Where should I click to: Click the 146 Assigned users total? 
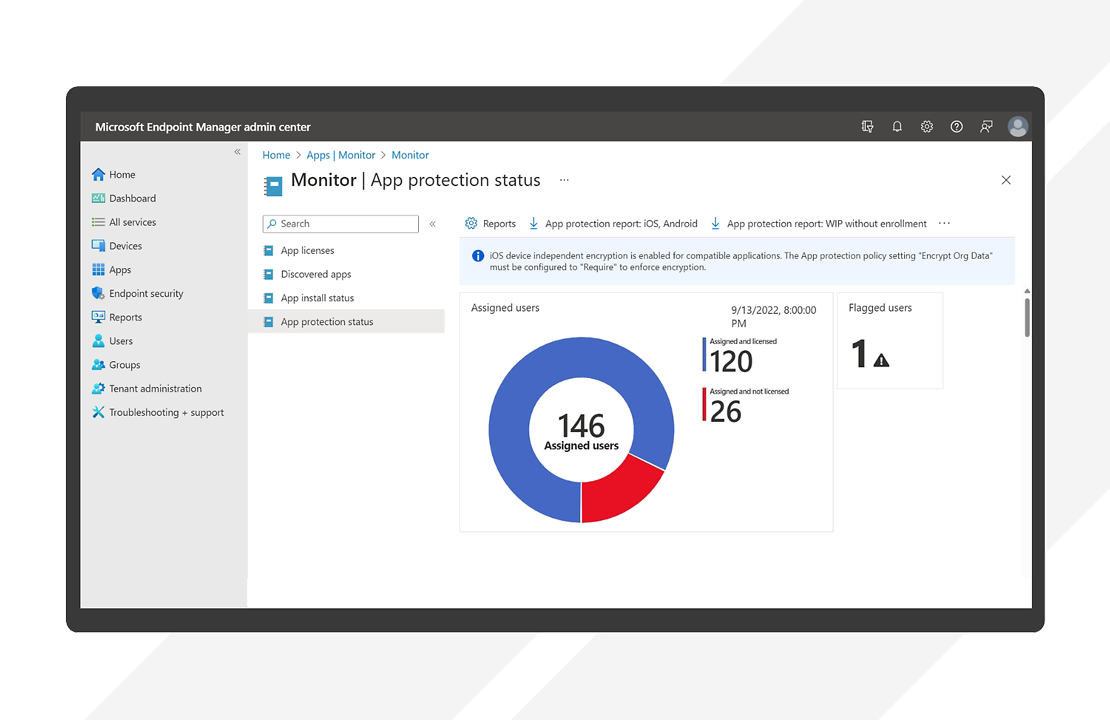pos(581,431)
